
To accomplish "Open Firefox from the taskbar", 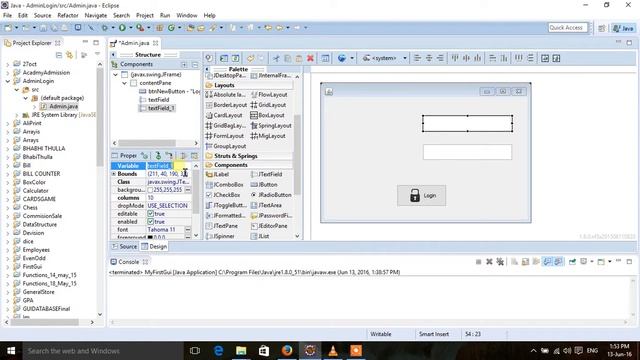I will 287,351.
